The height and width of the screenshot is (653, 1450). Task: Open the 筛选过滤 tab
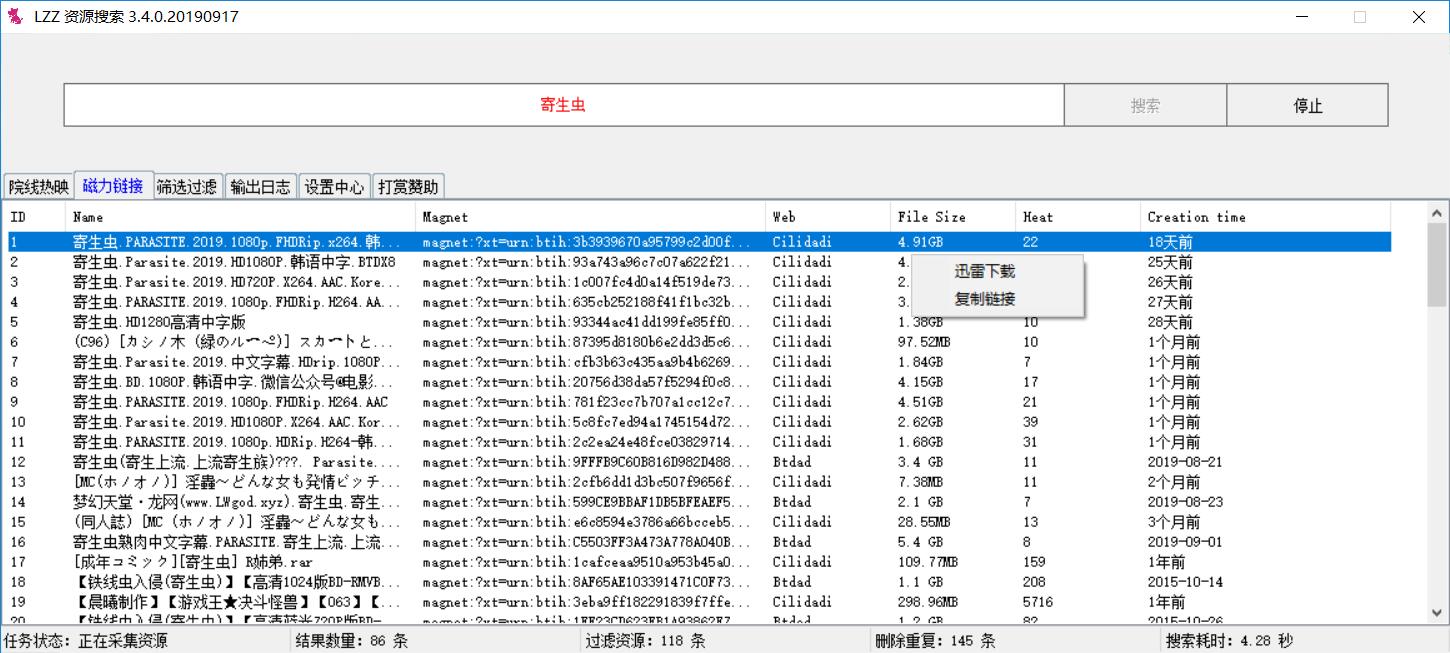(x=187, y=185)
